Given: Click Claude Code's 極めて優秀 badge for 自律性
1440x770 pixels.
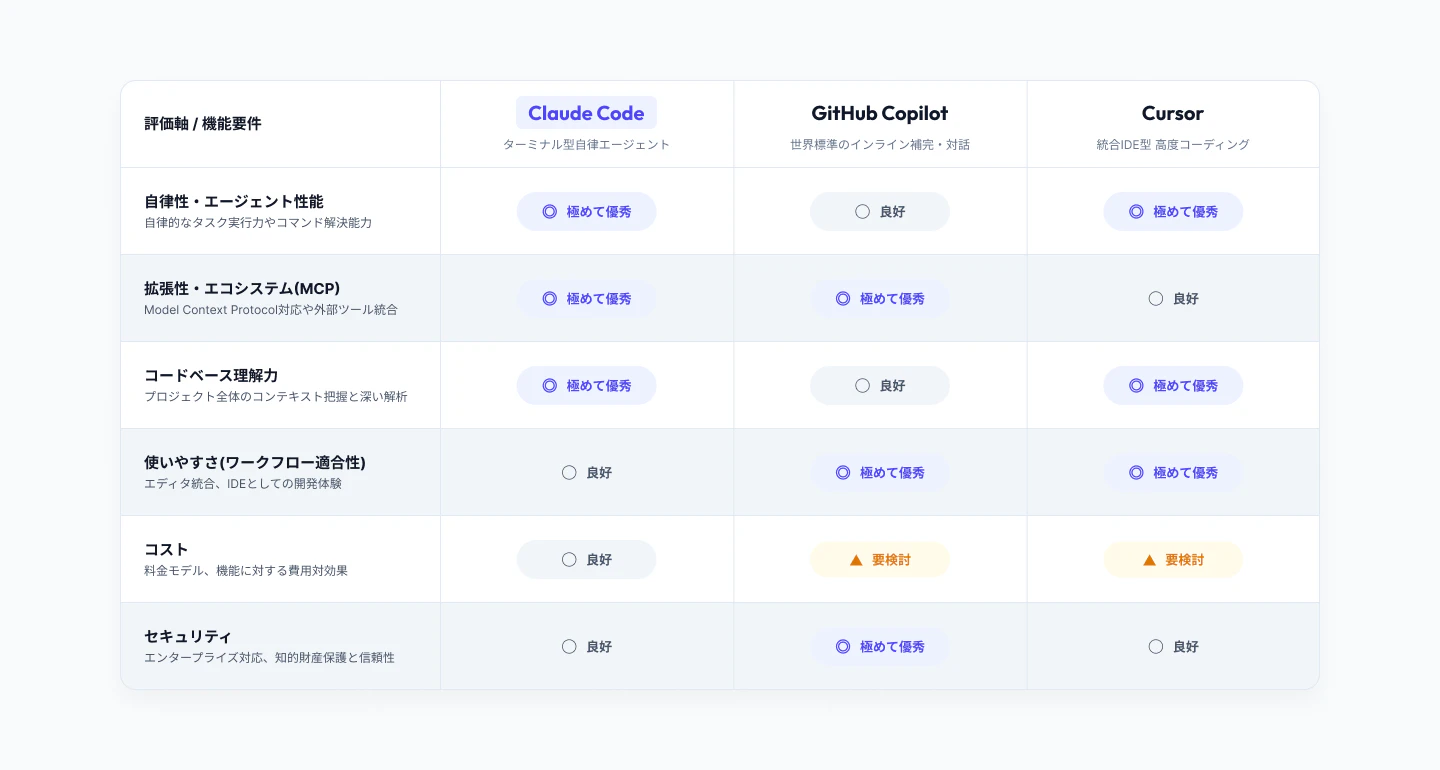Looking at the screenshot, I should coord(586,212).
